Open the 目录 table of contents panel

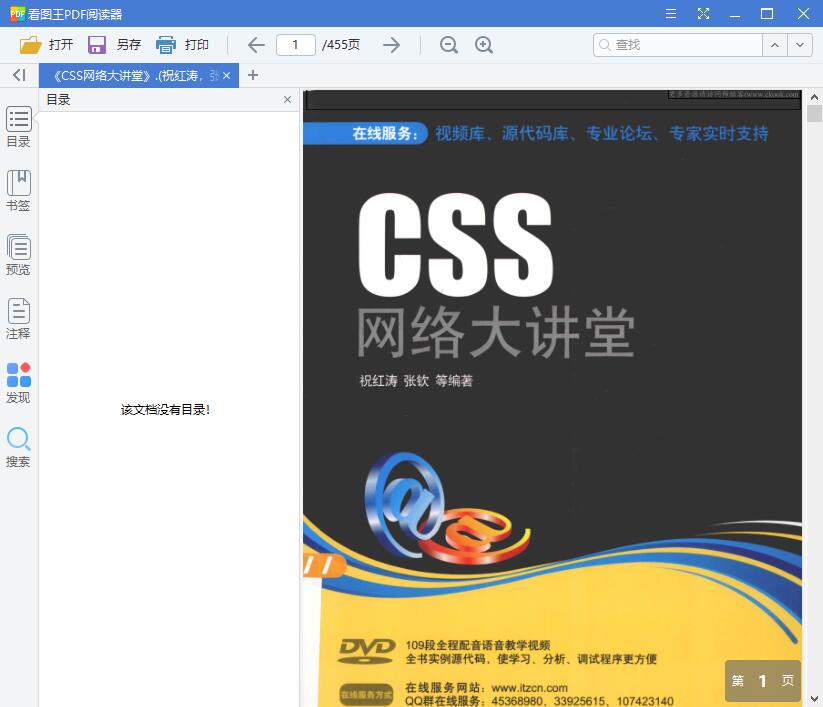pyautogui.click(x=18, y=127)
